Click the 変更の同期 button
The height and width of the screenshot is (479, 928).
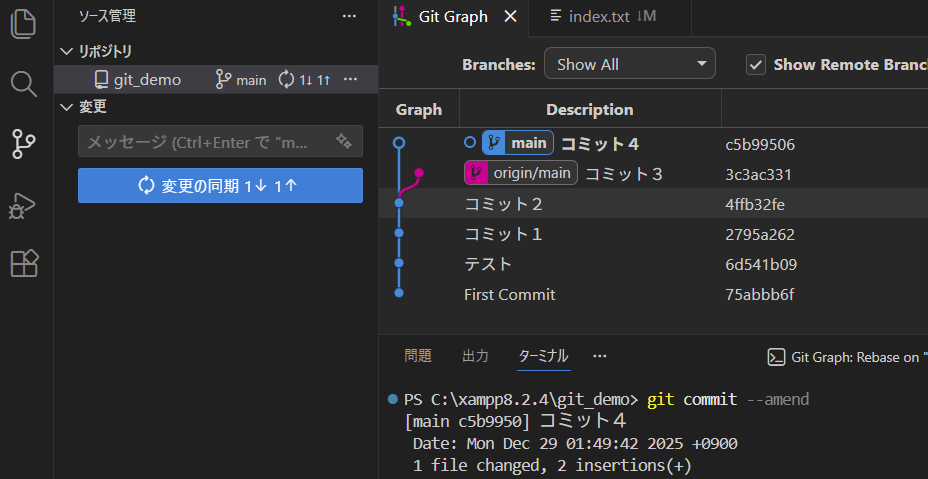tap(220, 186)
